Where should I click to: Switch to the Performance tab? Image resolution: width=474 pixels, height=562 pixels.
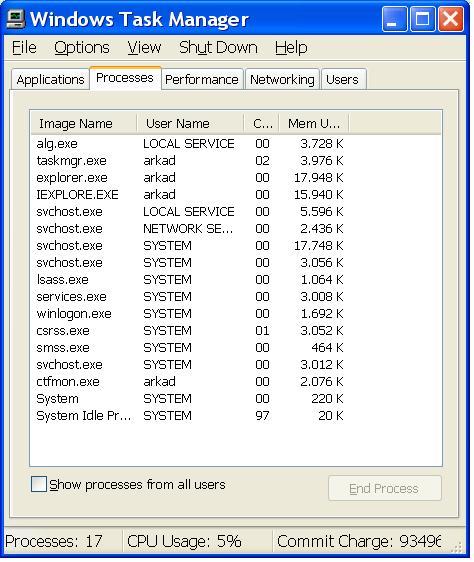pyautogui.click(x=202, y=79)
